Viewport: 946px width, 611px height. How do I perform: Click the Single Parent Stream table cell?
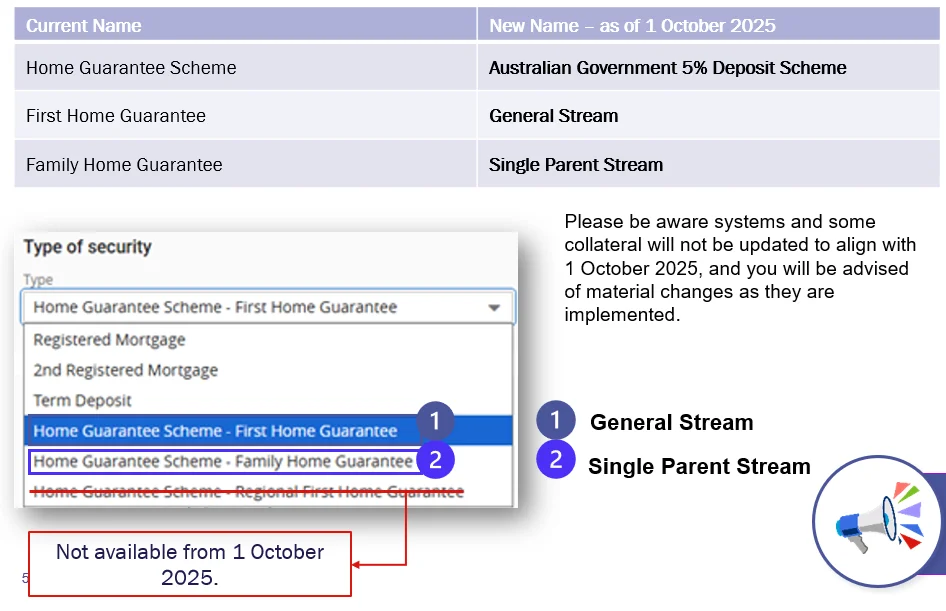(x=708, y=165)
